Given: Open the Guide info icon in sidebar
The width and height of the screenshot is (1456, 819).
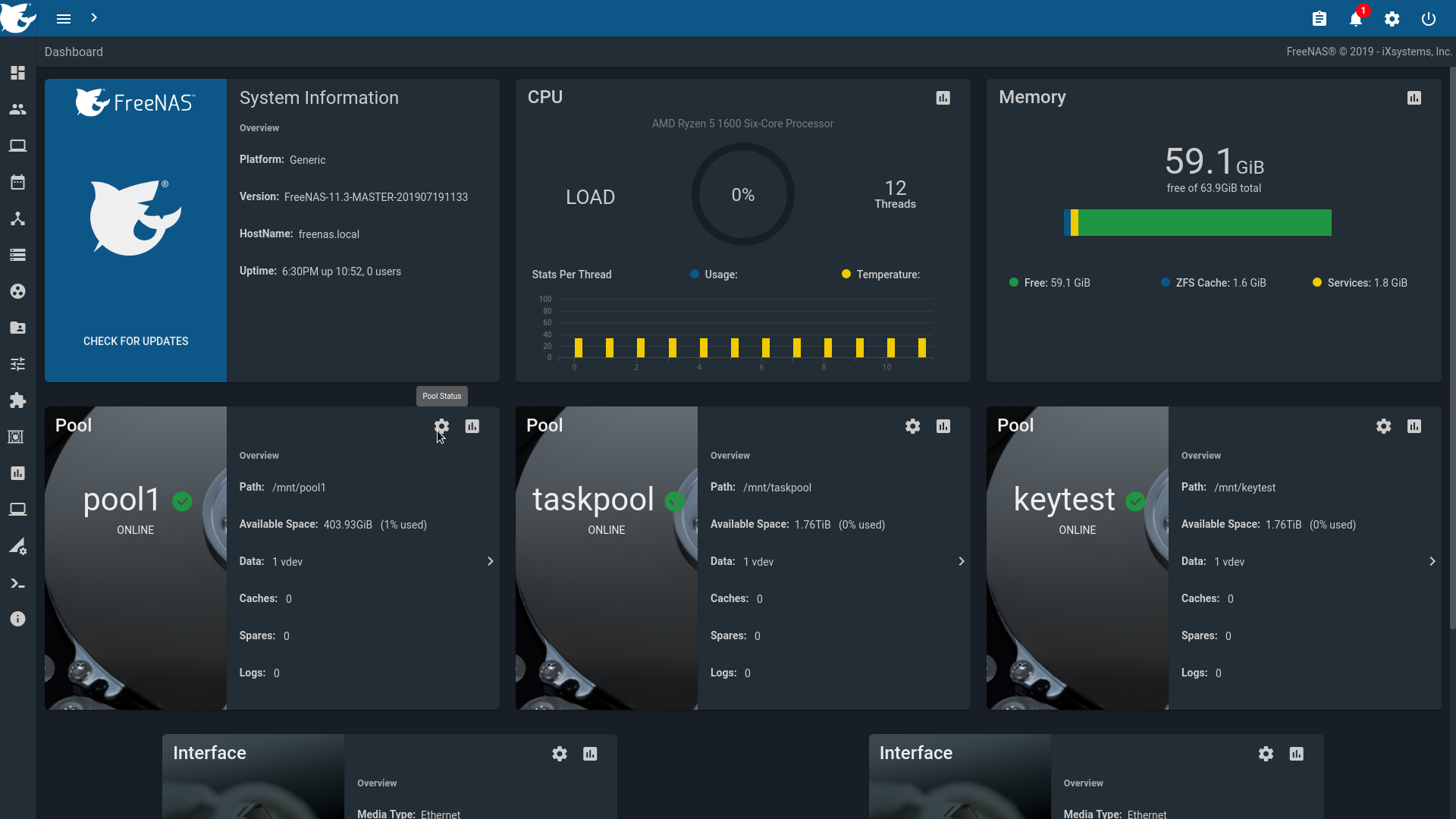Looking at the screenshot, I should coord(18,619).
